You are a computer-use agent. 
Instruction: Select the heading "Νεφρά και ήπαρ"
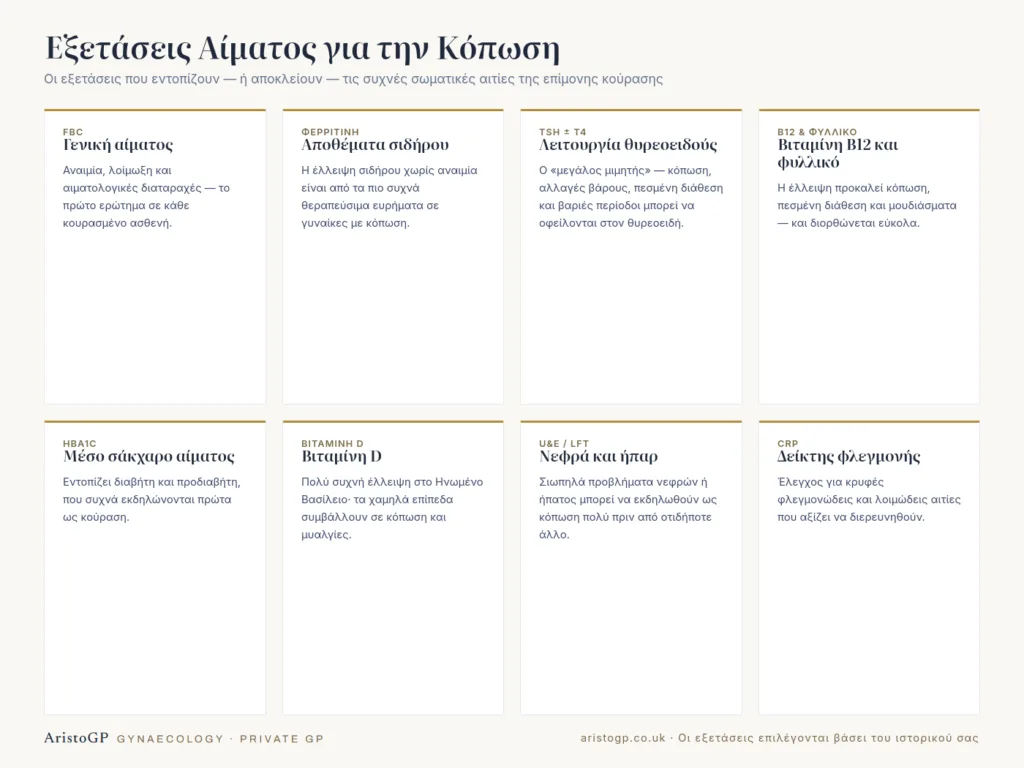click(x=598, y=456)
